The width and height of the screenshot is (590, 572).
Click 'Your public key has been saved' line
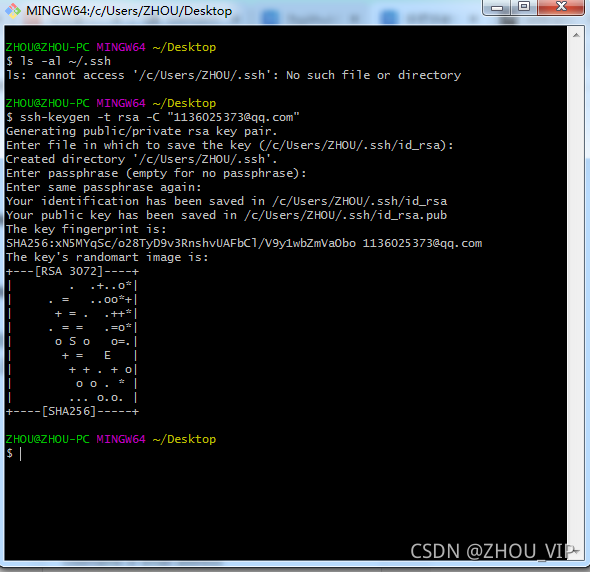point(227,215)
